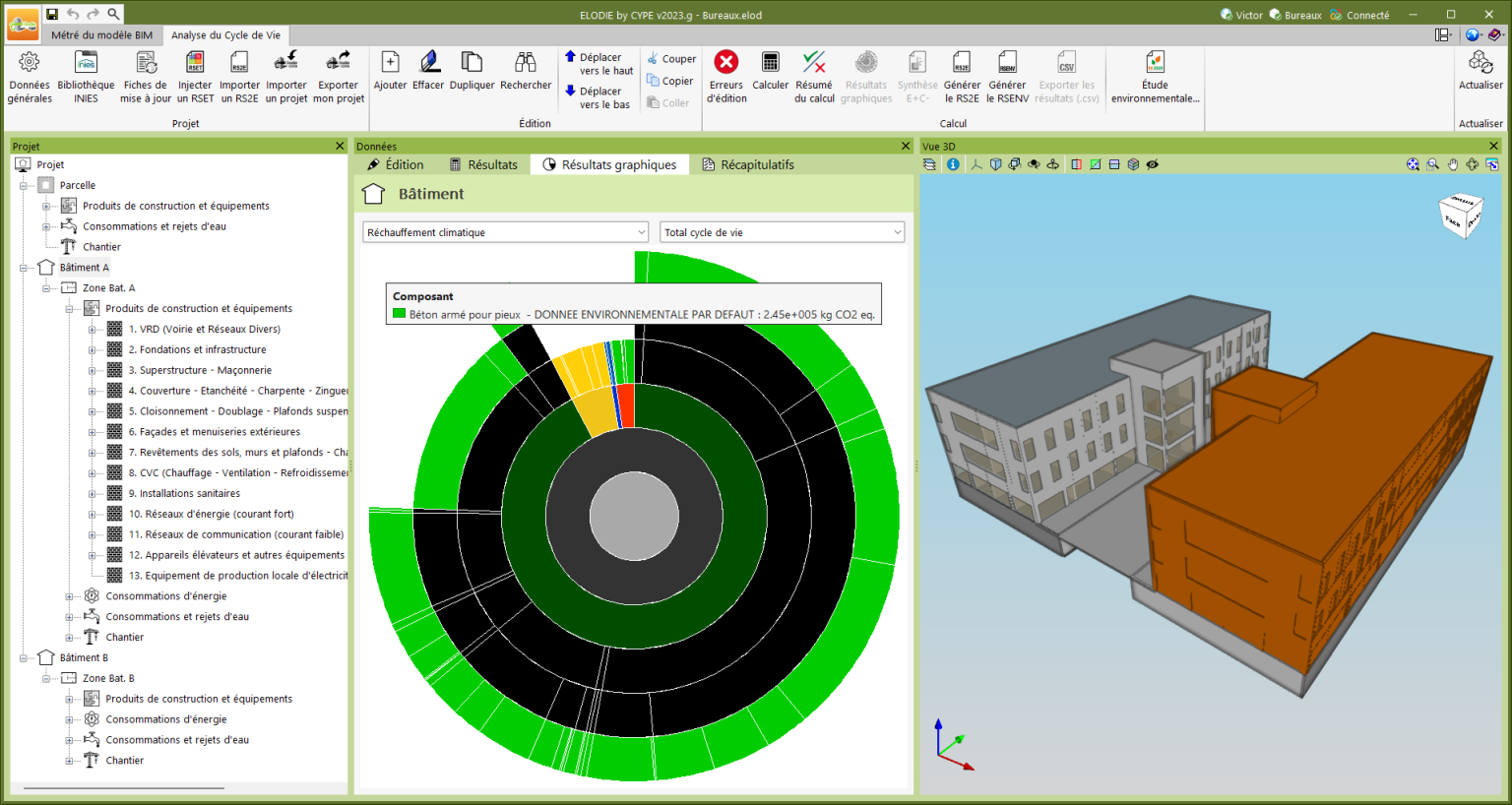Select the hand pan tool in Vue 3D

[x=1452, y=164]
